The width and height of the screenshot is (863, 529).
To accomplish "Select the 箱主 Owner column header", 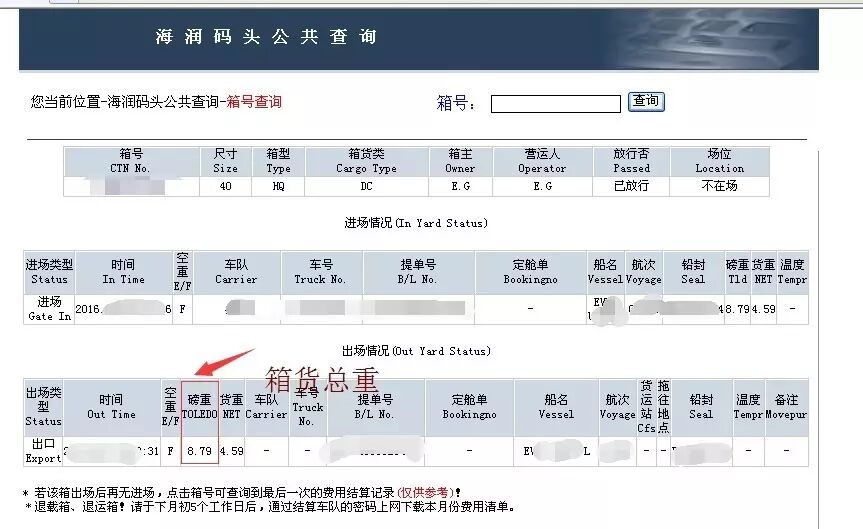I will click(460, 161).
